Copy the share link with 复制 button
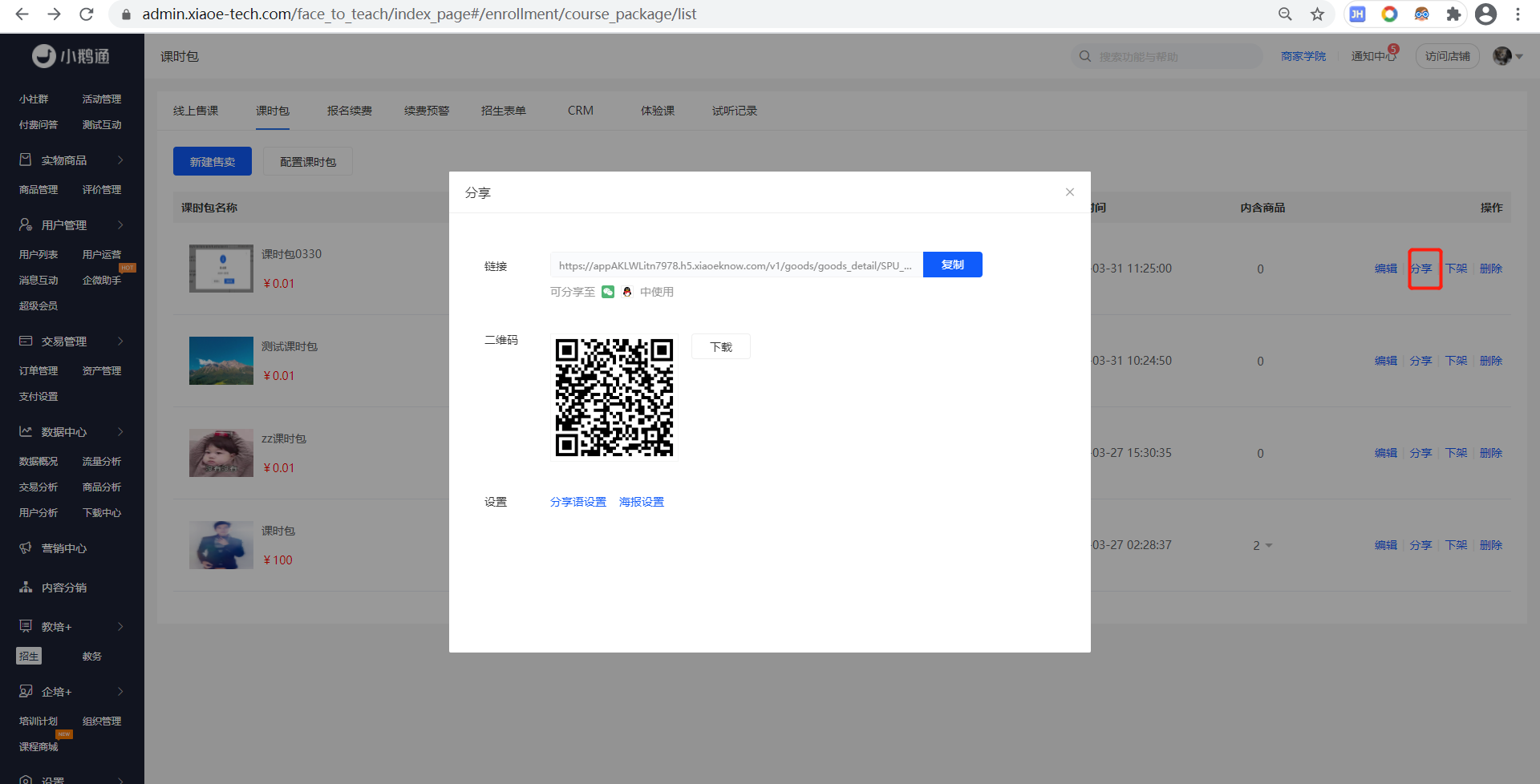The image size is (1540, 784). click(x=953, y=265)
